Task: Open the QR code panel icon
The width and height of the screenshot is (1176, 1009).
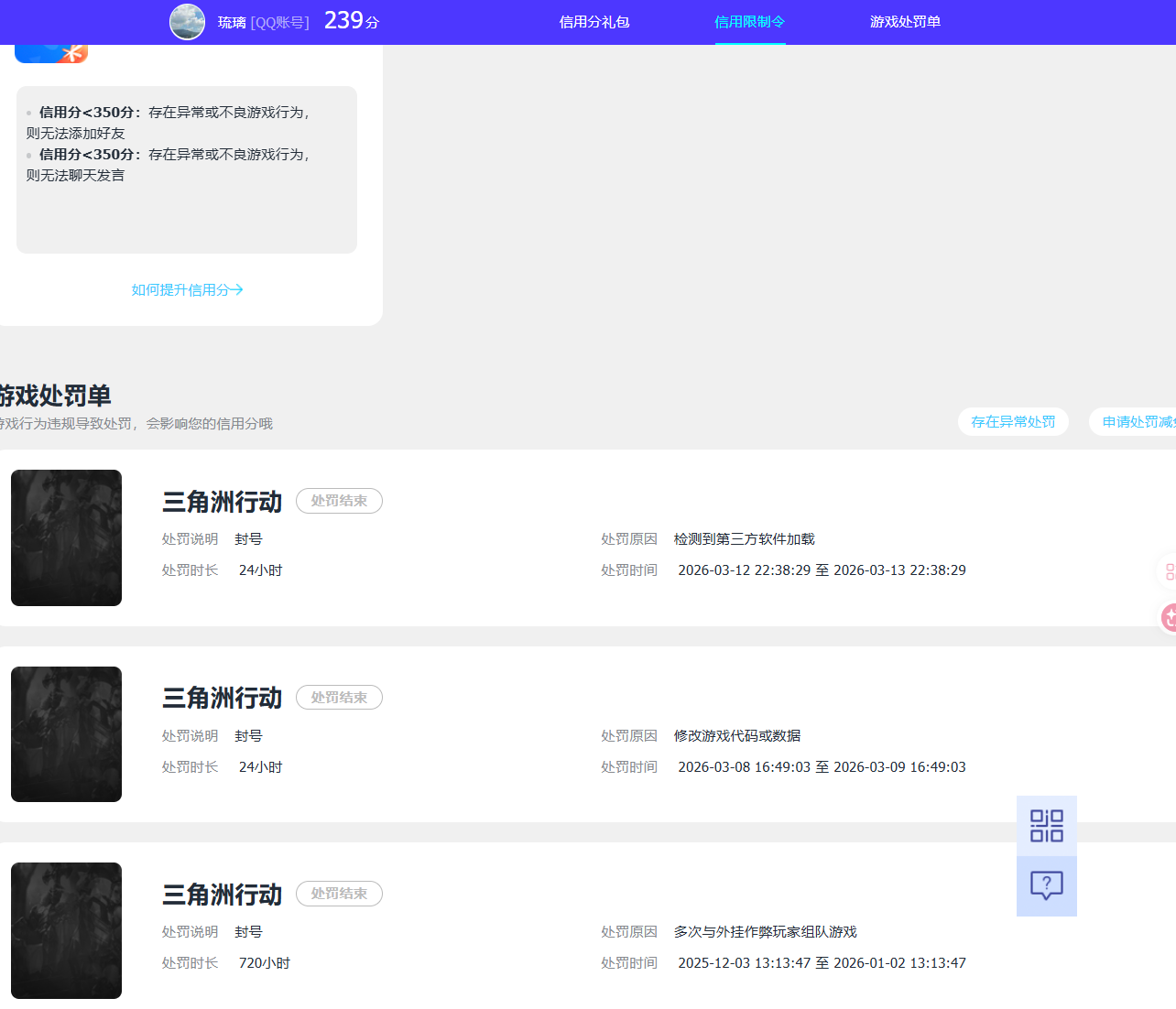Action: pyautogui.click(x=1046, y=824)
